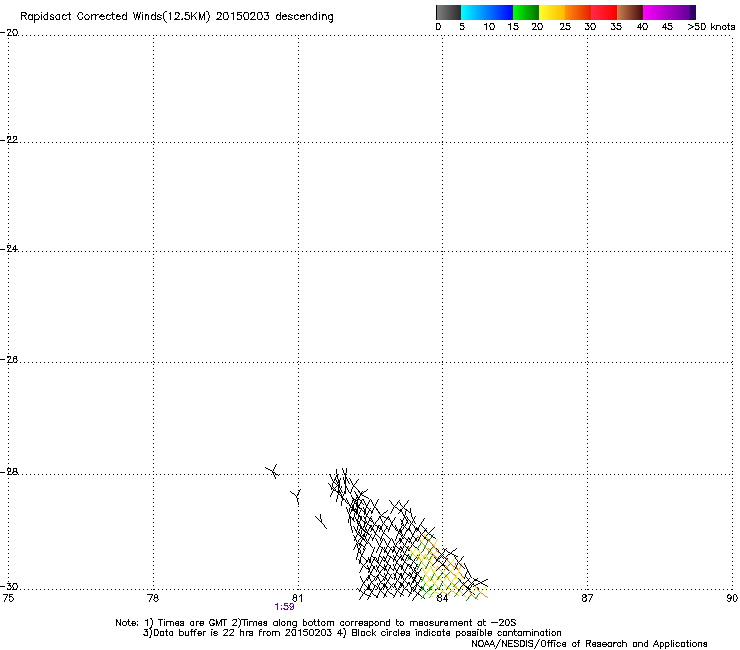Click the word 'descending' in the title
Screen dimensions: 740x650
(304, 17)
